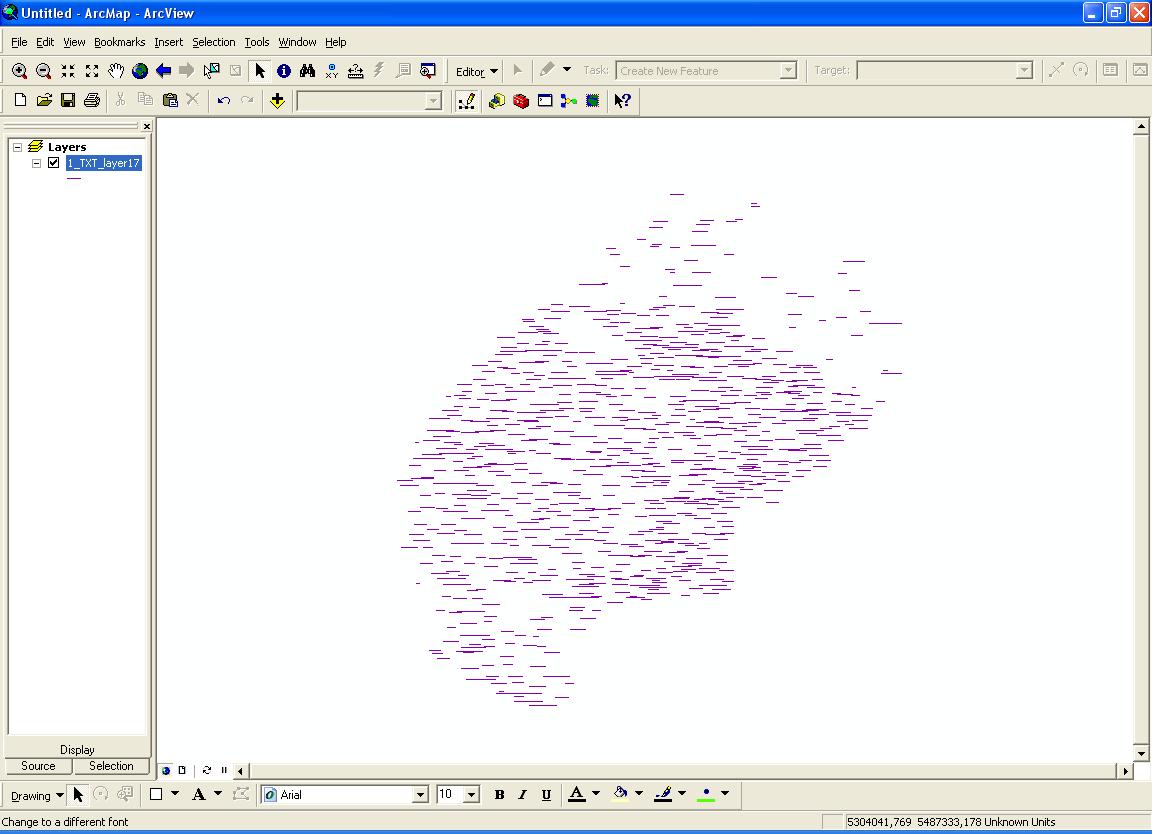Click the What's This help tool

[622, 101]
